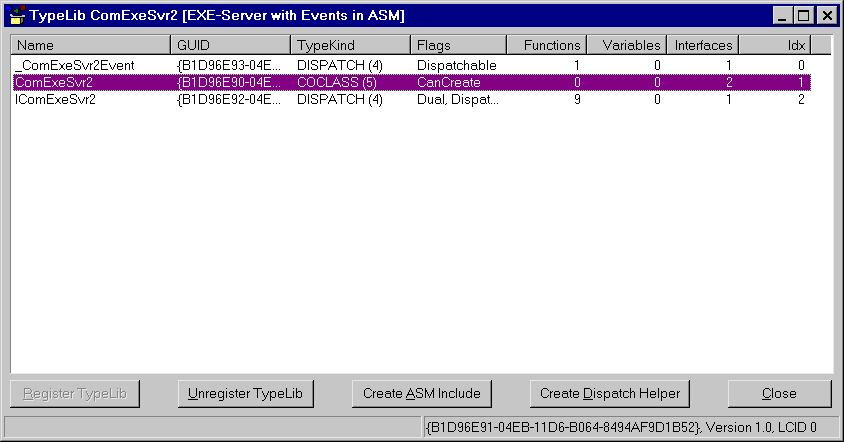Select the _ComExeSvr2Event row
The height and width of the screenshot is (442, 844).
tap(412, 65)
